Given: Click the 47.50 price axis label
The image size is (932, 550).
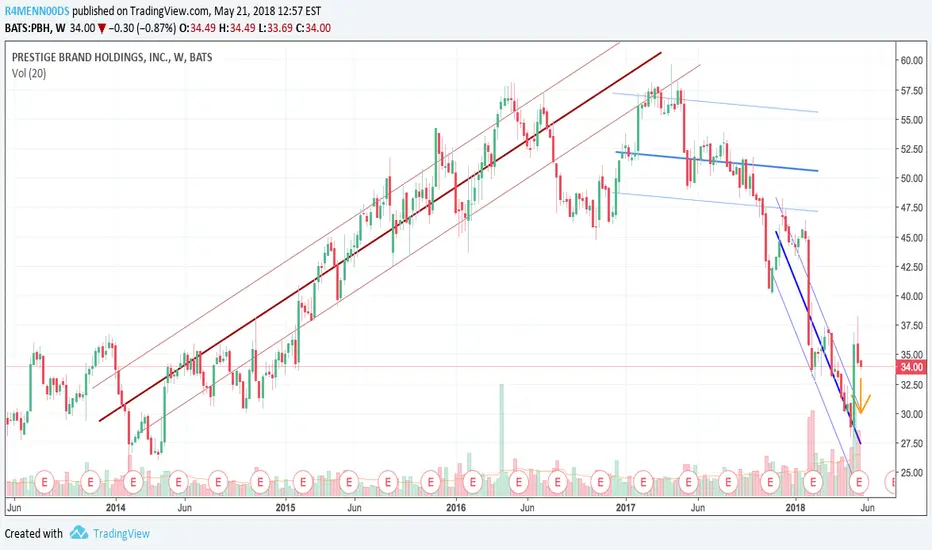Looking at the screenshot, I should [911, 208].
